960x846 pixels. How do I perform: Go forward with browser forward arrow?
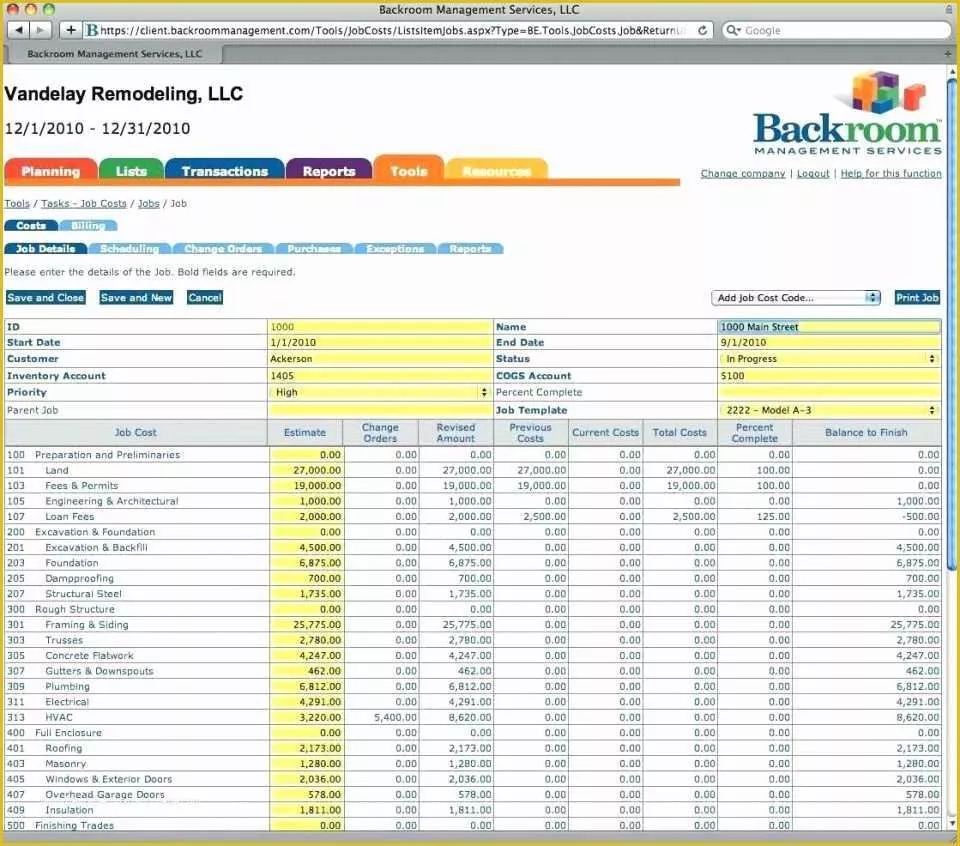pos(40,30)
